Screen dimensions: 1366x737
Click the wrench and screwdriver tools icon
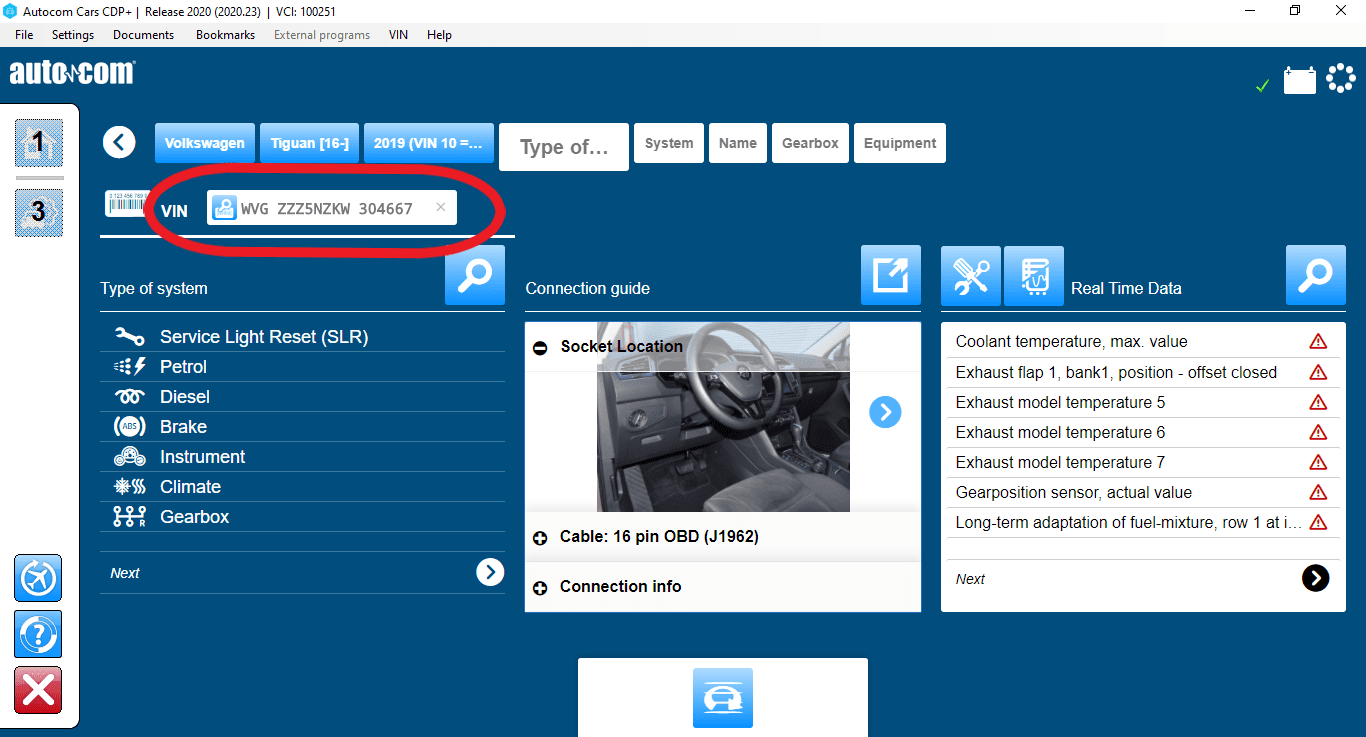coord(971,276)
